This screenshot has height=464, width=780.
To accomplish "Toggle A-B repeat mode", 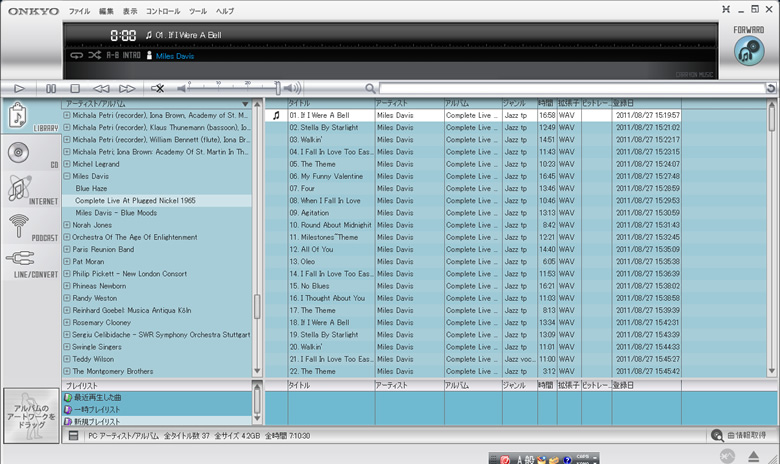I will [x=112, y=55].
